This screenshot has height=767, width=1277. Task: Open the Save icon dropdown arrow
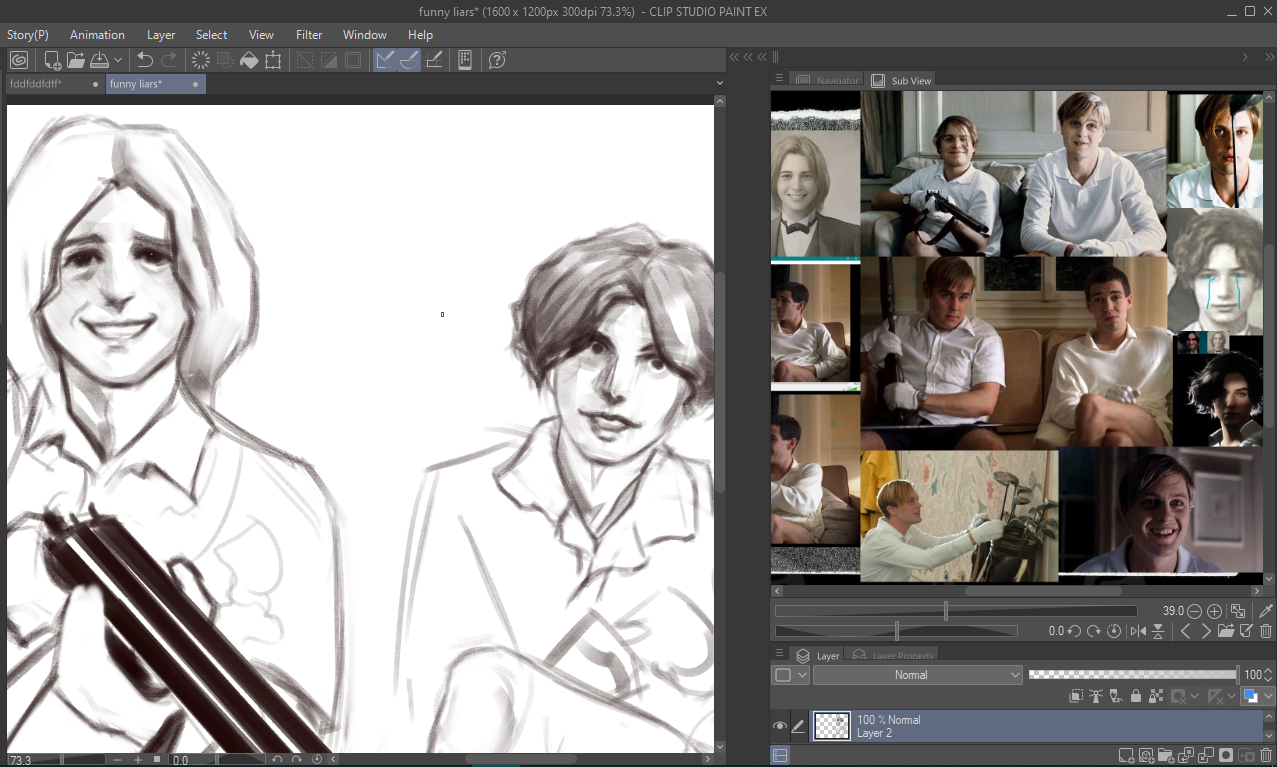tap(118, 60)
